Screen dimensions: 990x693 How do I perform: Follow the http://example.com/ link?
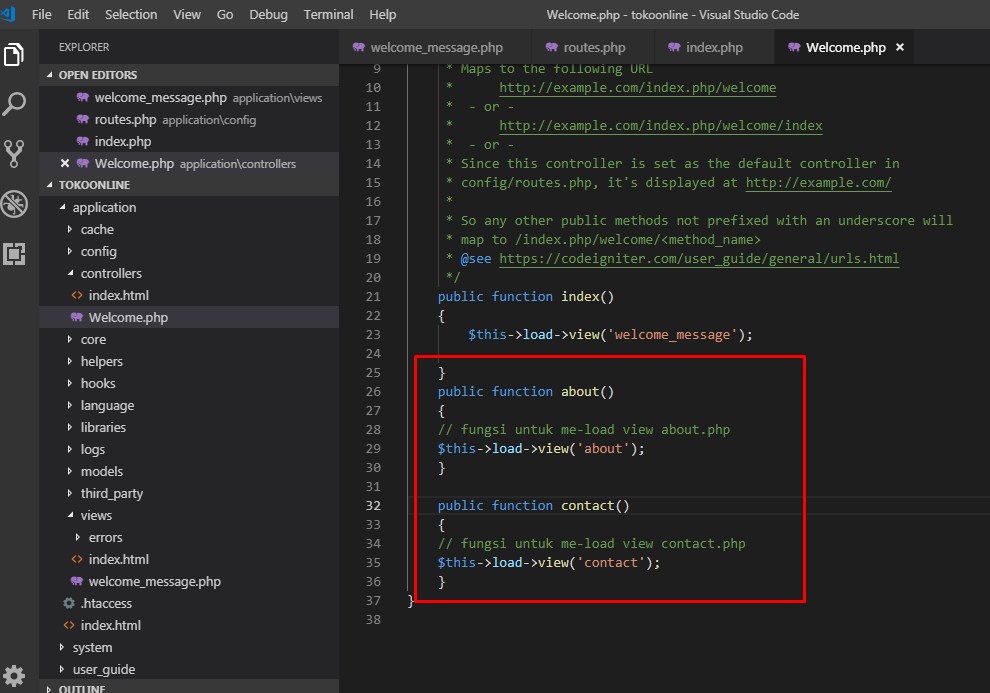[x=818, y=182]
